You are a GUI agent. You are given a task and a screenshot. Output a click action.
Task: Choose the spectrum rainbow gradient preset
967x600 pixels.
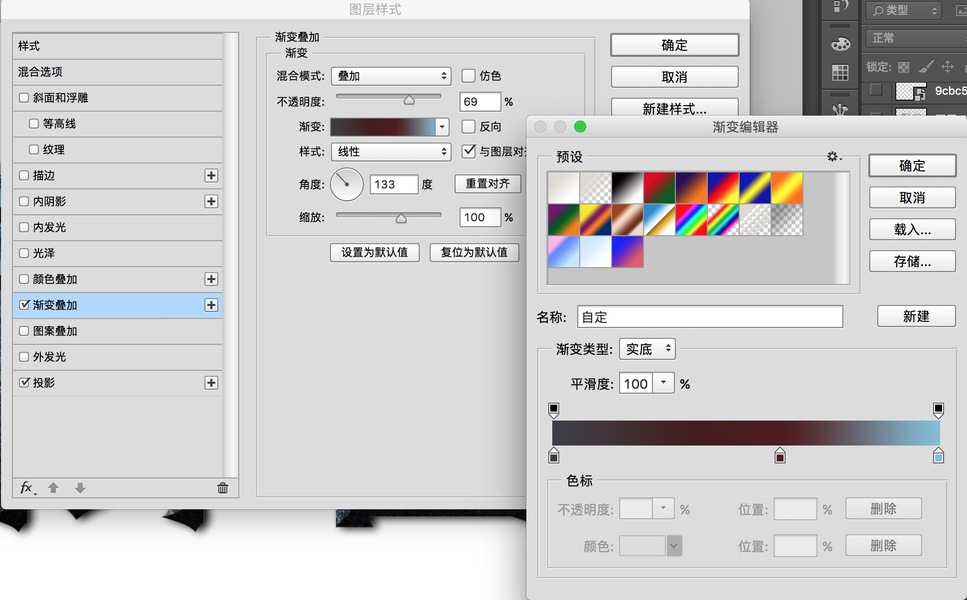[x=691, y=220]
